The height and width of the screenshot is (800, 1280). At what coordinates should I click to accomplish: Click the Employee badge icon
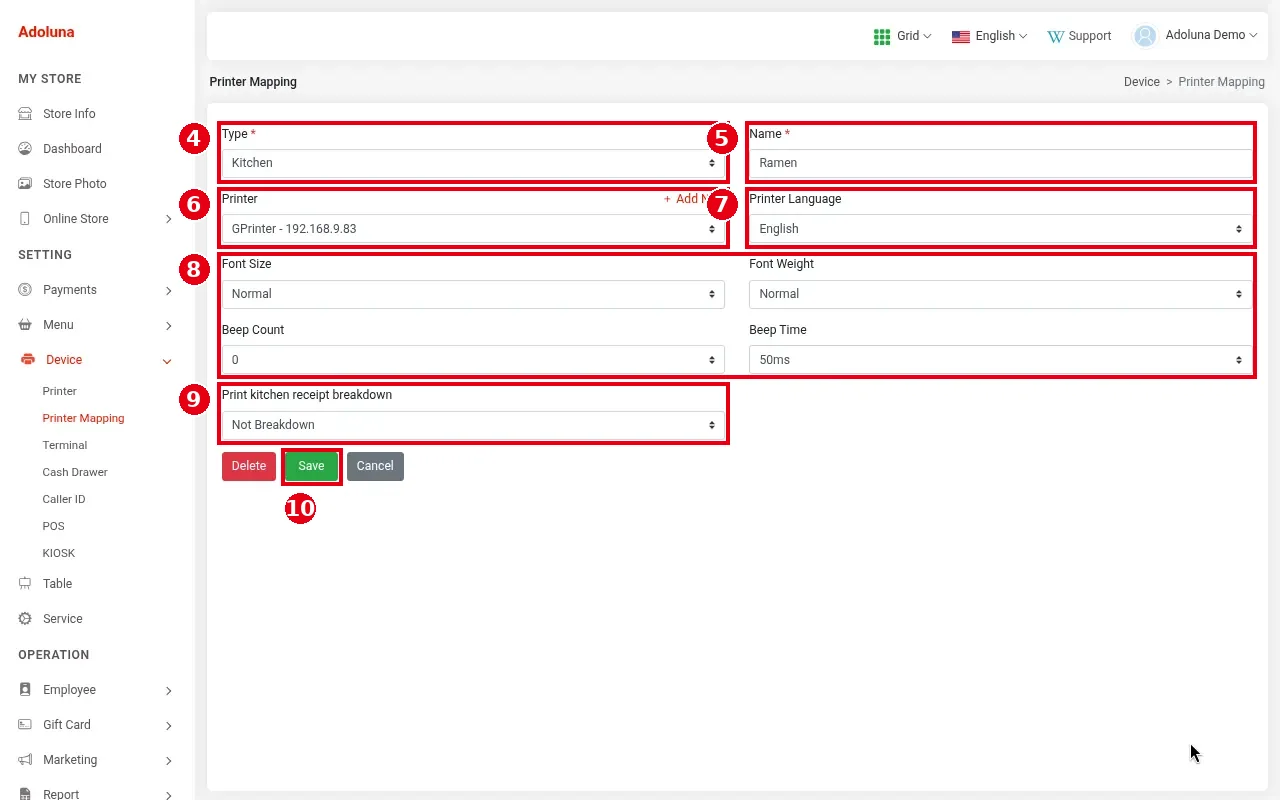[x=25, y=690]
